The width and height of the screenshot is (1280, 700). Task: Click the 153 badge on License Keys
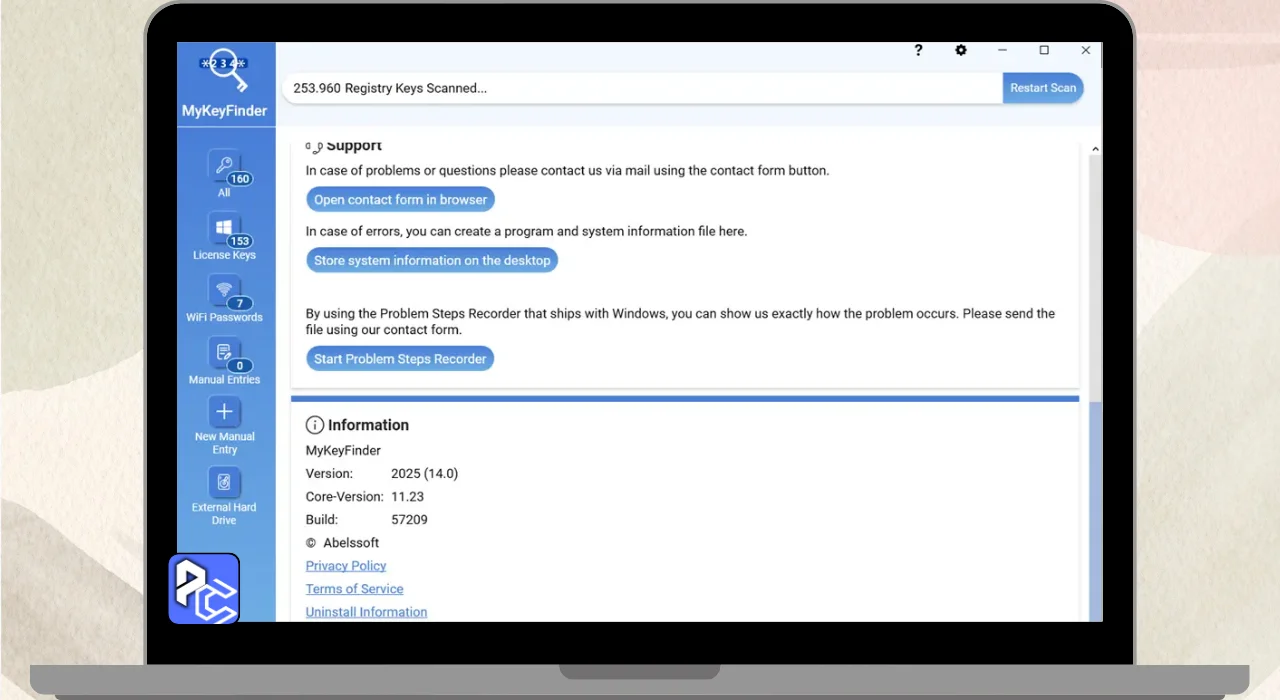(239, 242)
